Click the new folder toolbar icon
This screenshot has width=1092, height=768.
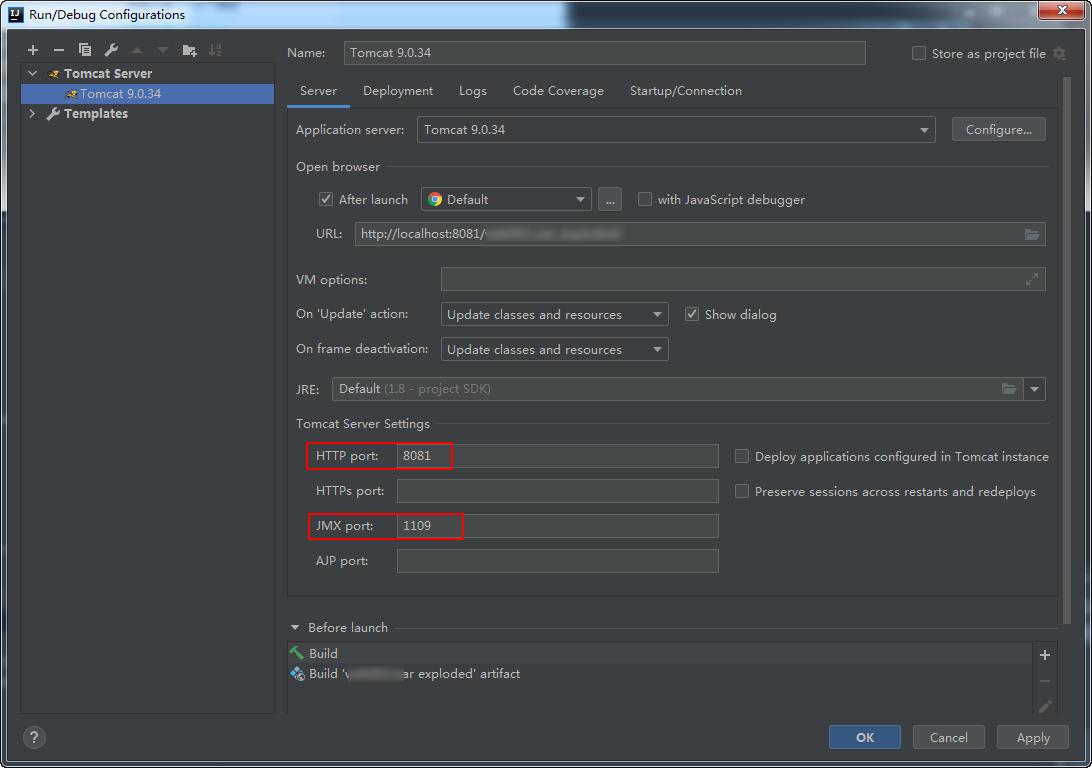click(x=189, y=50)
